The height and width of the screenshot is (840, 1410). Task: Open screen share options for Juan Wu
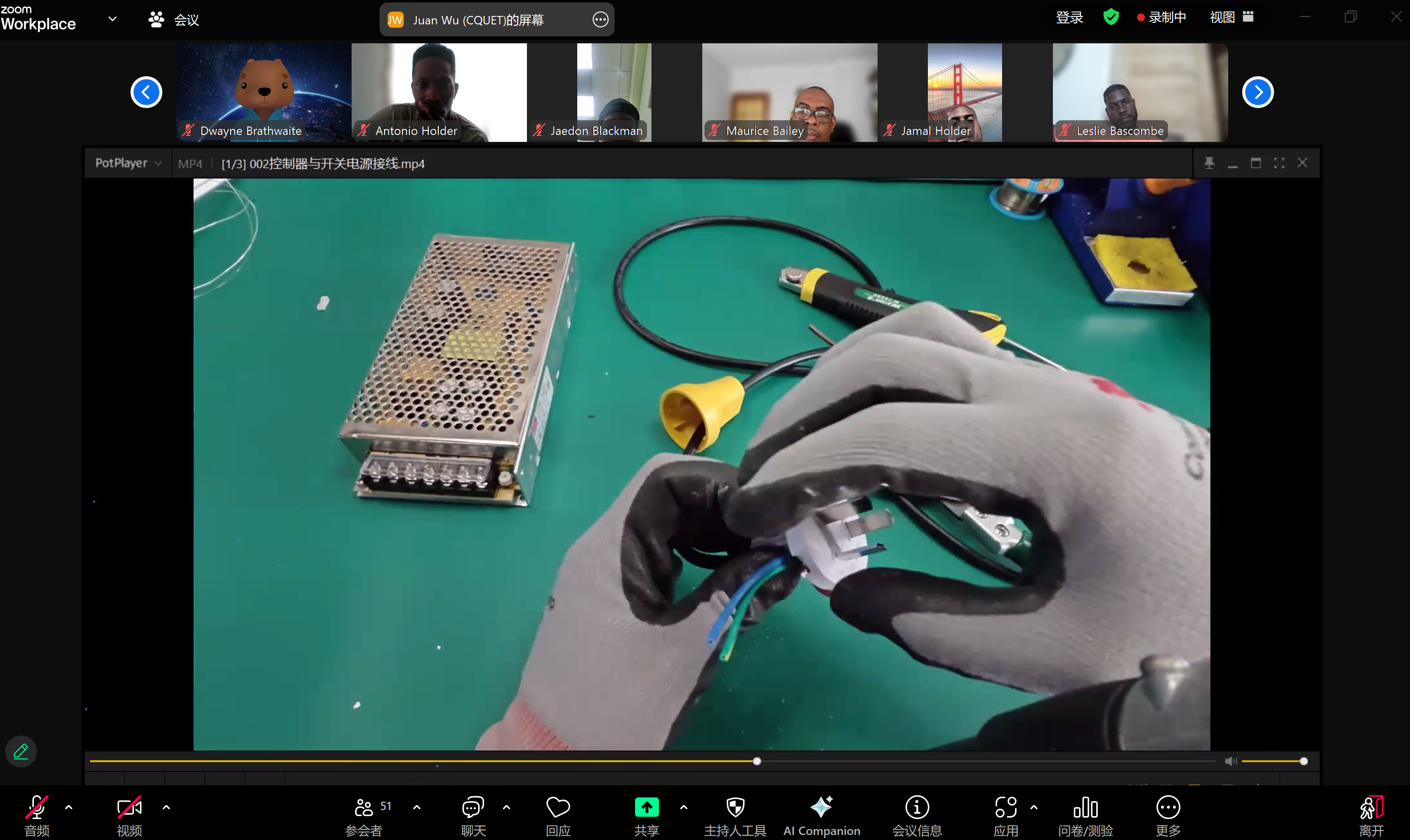tap(600, 20)
